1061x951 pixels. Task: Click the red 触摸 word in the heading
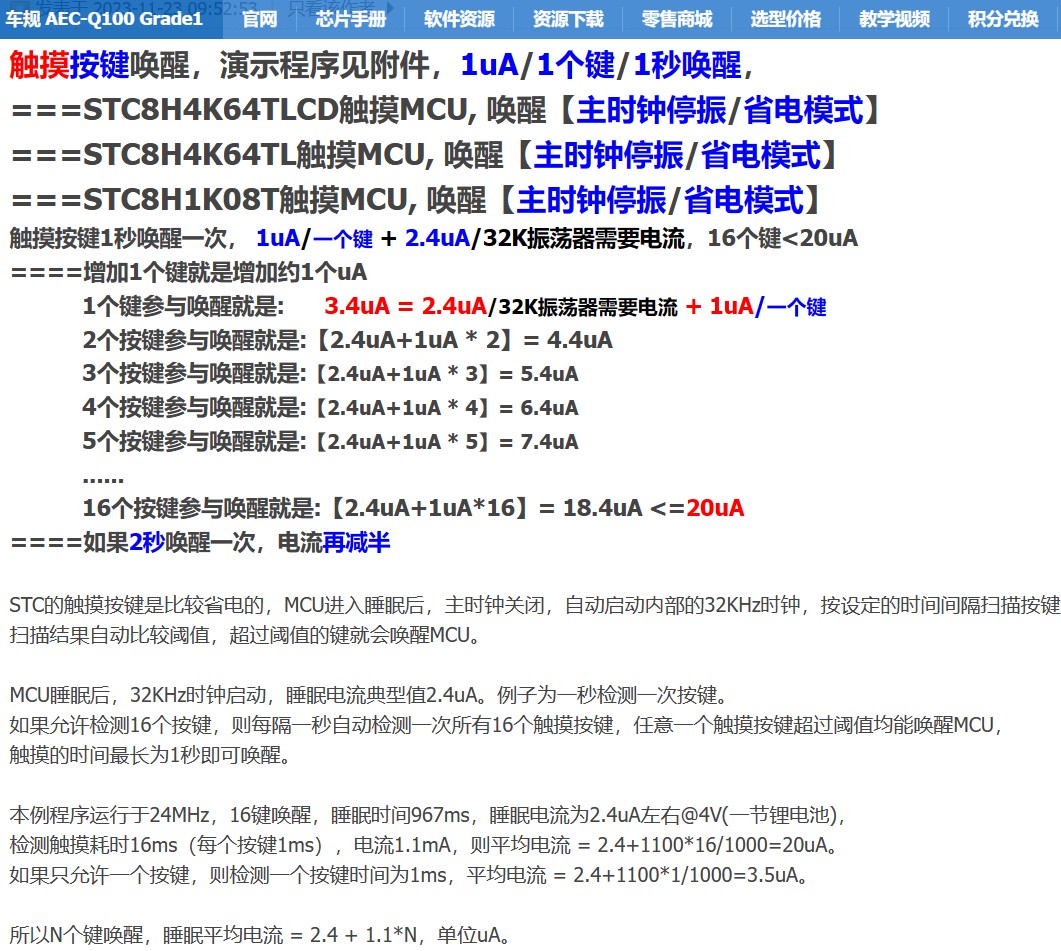pyautogui.click(x=39, y=65)
